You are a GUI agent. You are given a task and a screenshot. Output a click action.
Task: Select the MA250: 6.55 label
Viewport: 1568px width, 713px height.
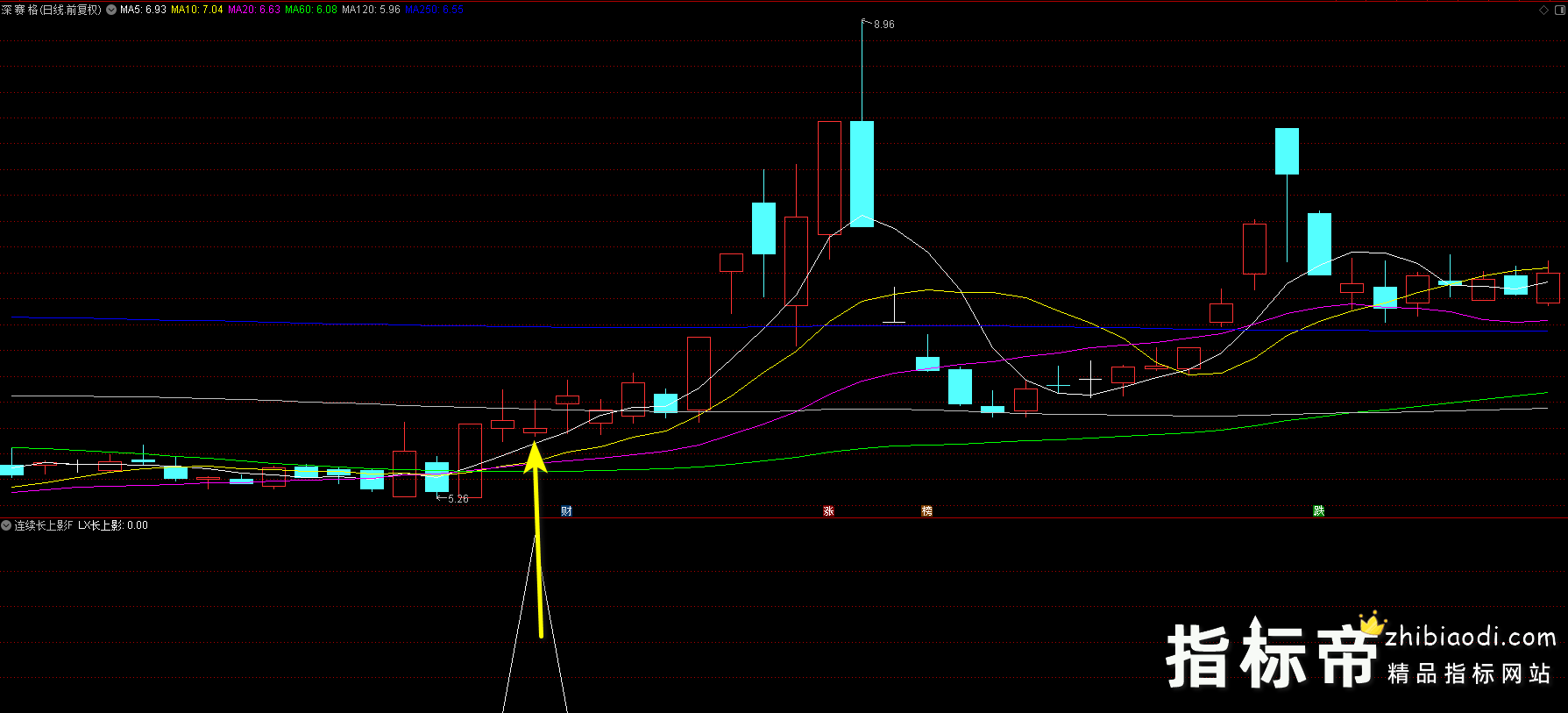[x=434, y=10]
